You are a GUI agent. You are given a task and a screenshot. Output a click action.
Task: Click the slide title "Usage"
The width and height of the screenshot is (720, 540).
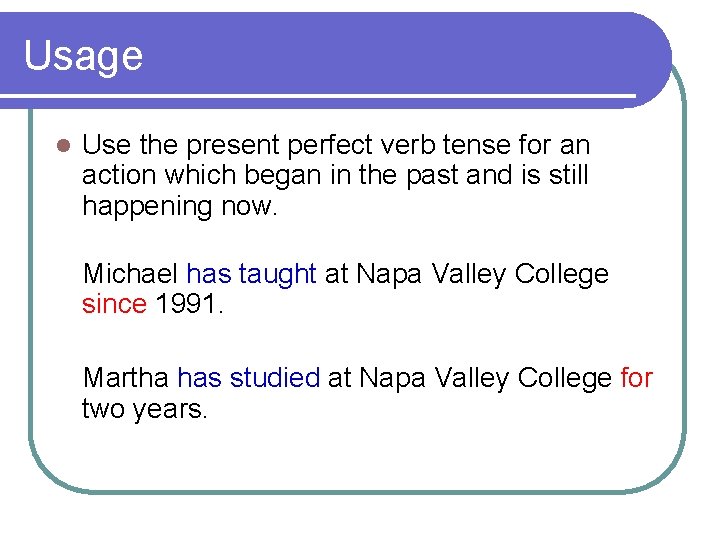pyautogui.click(x=83, y=56)
